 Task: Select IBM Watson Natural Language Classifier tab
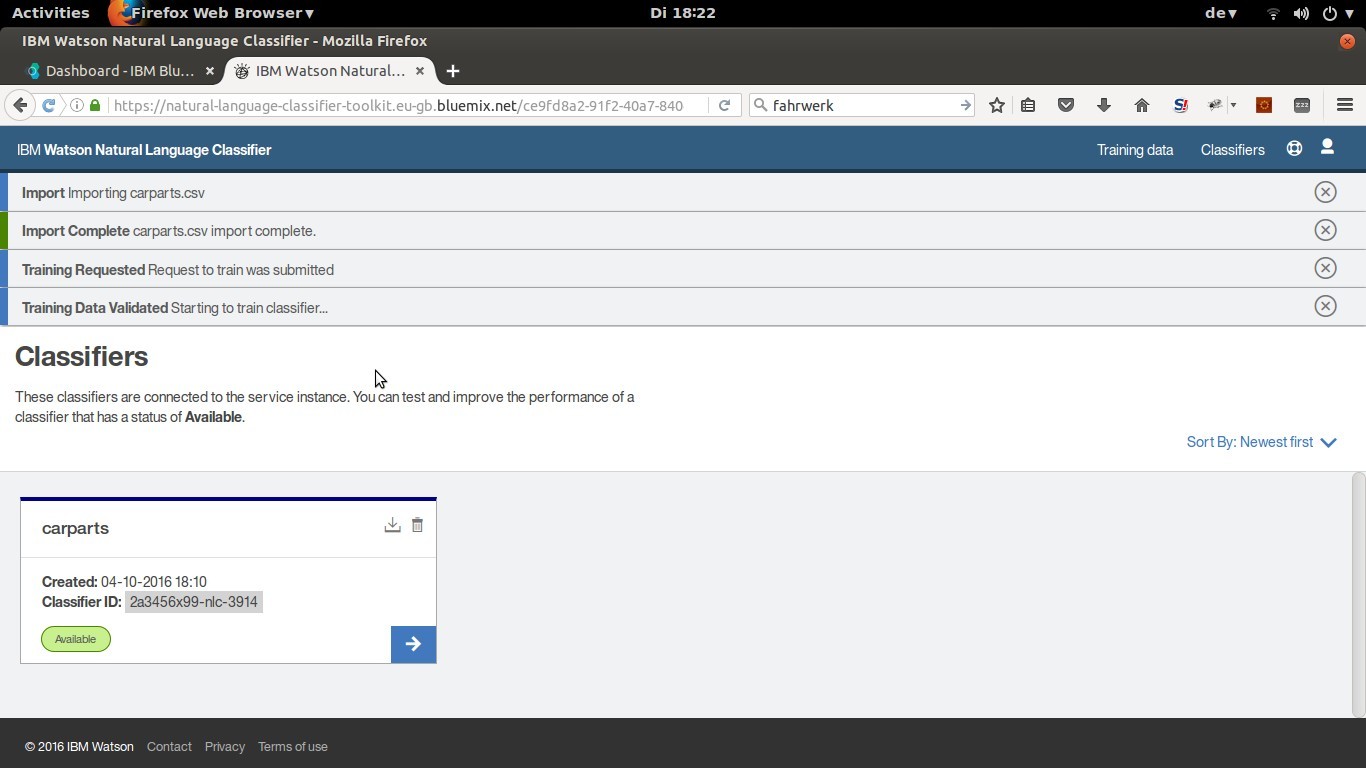(x=328, y=71)
